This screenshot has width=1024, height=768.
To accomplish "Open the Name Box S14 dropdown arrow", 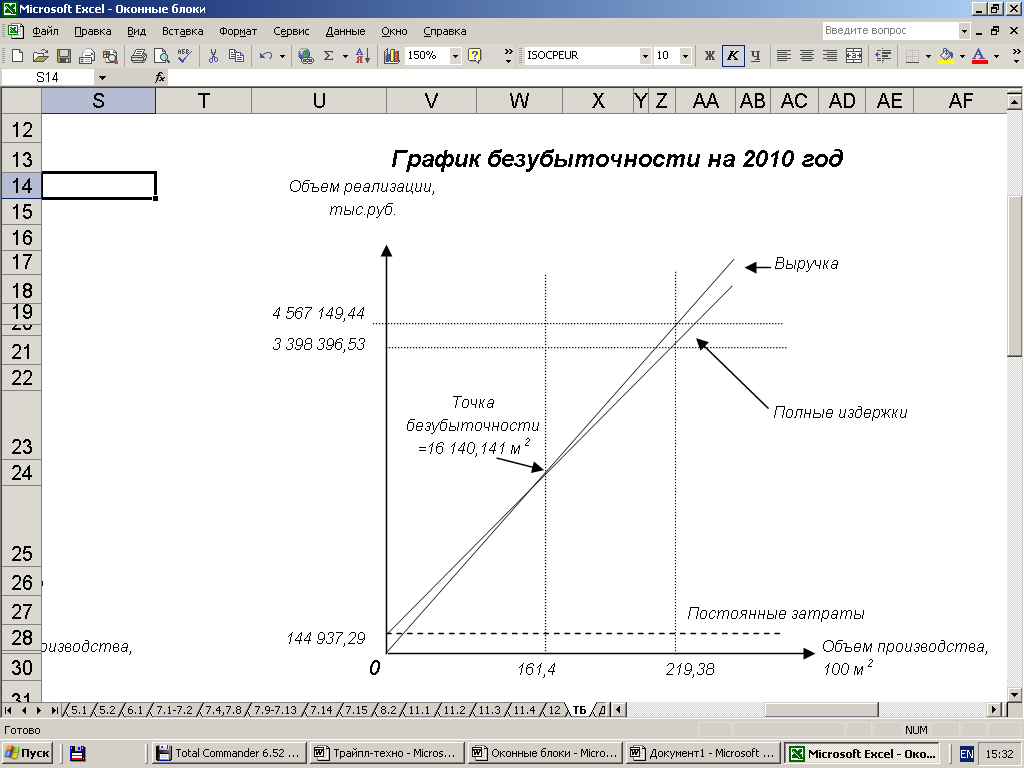I will 102,77.
